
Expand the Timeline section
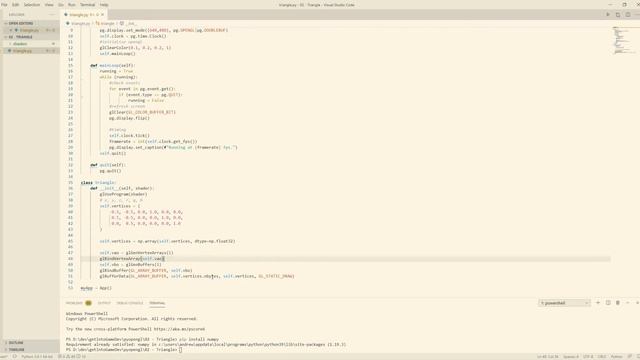coord(31,350)
